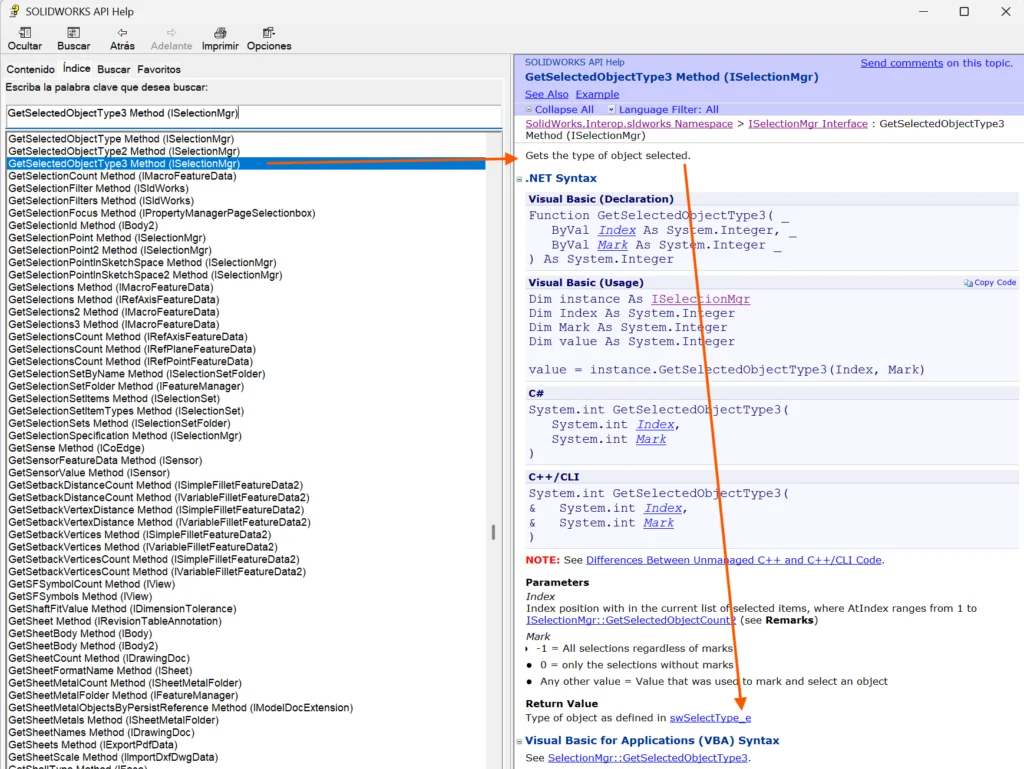Click the index list scrollbar thumb
The width and height of the screenshot is (1024, 769).
[x=494, y=532]
